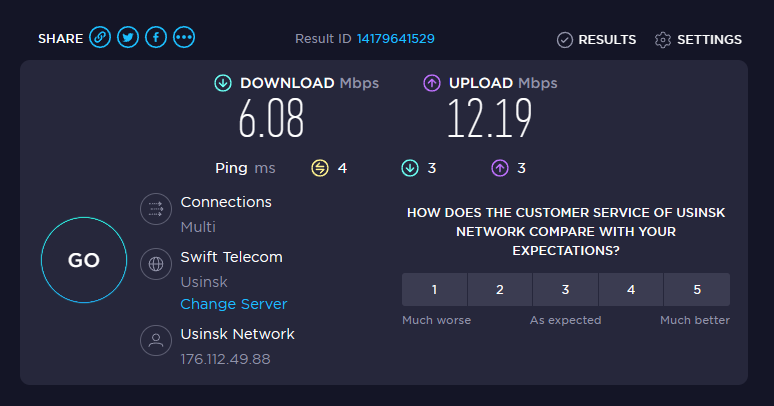Select rating 3 As expected

click(x=565, y=290)
